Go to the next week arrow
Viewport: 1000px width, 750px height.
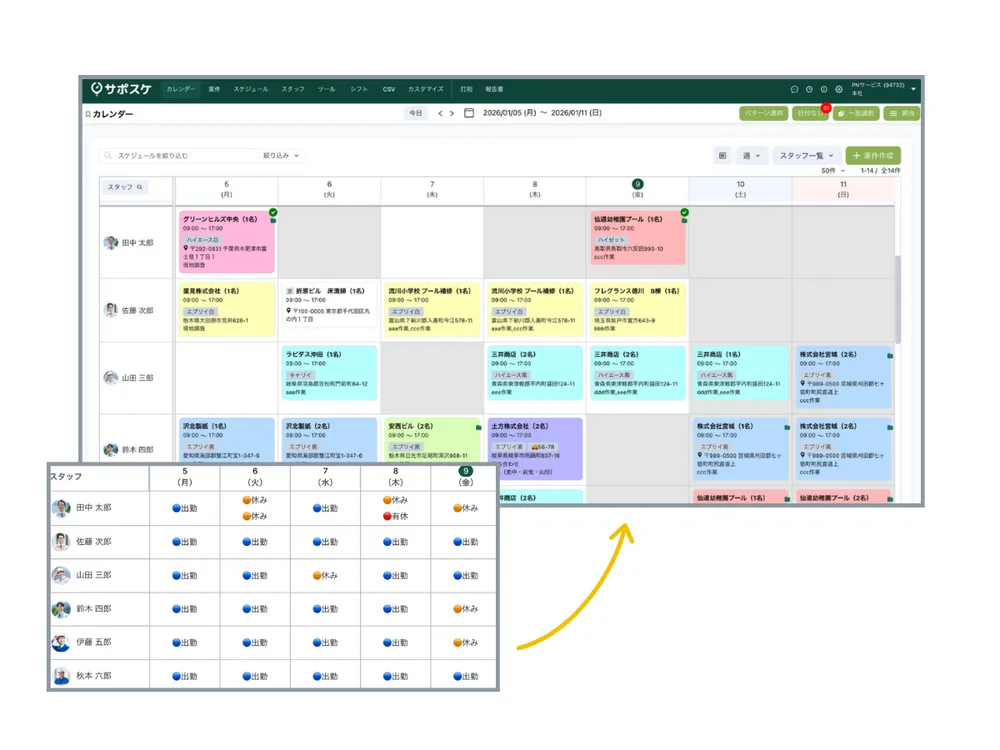452,113
